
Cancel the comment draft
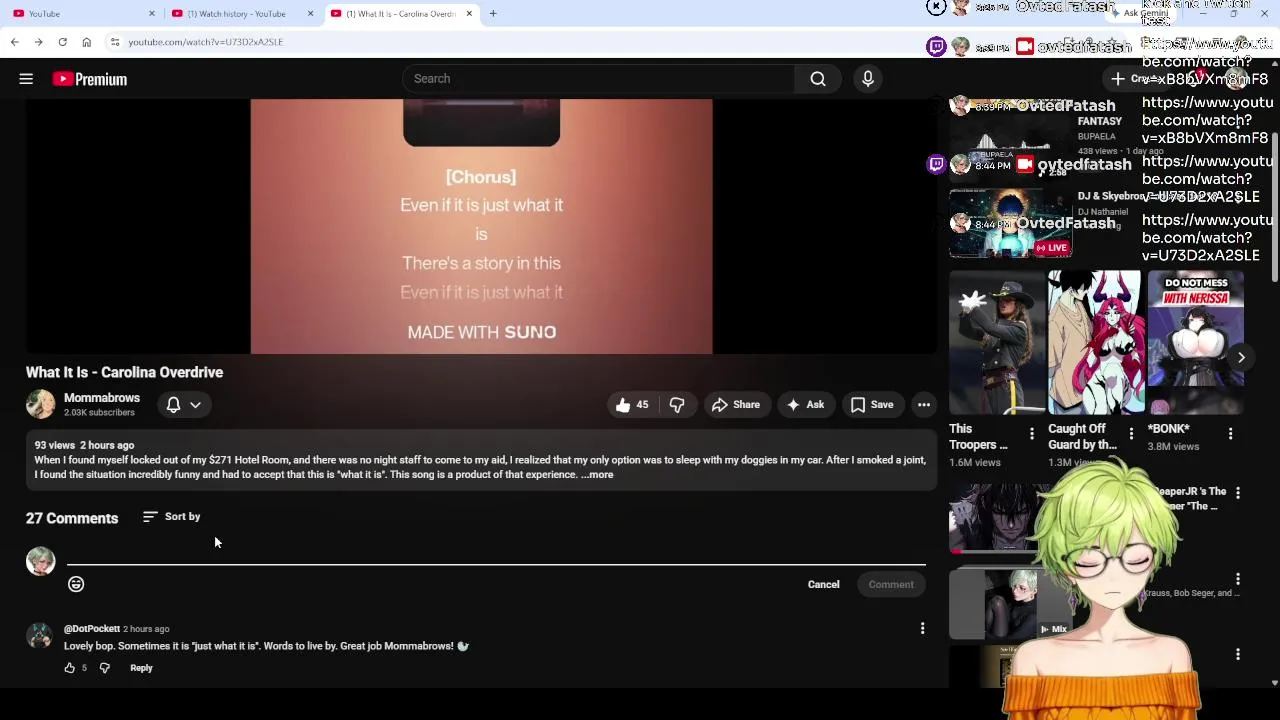click(823, 585)
